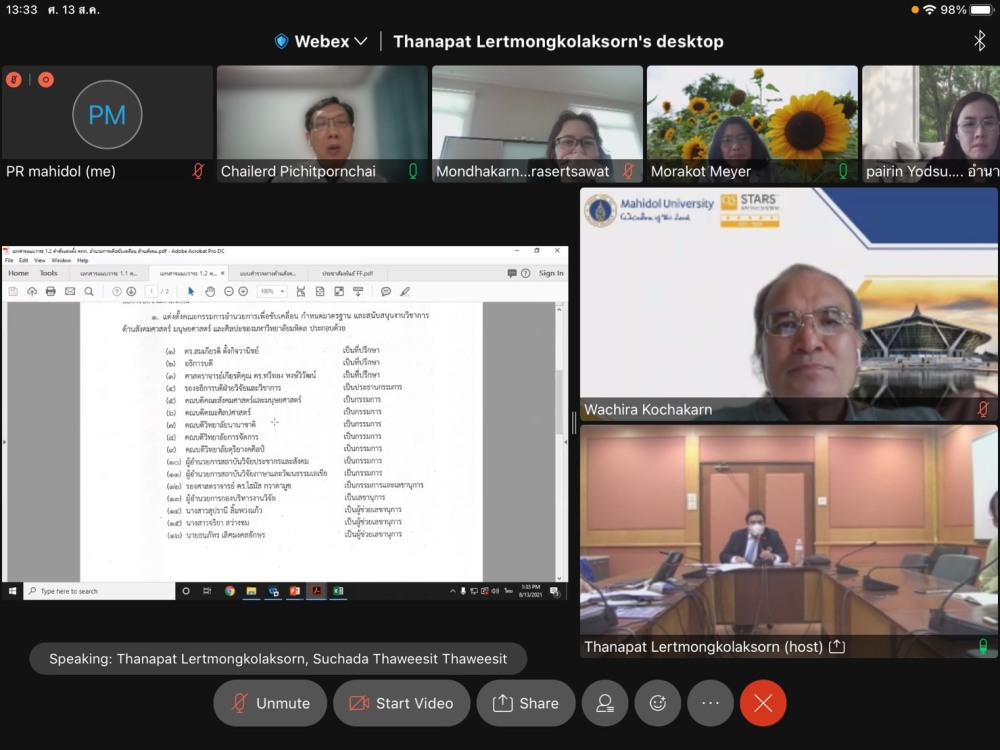
Task: Toggle the recording indicator at top left
Action: 46,80
